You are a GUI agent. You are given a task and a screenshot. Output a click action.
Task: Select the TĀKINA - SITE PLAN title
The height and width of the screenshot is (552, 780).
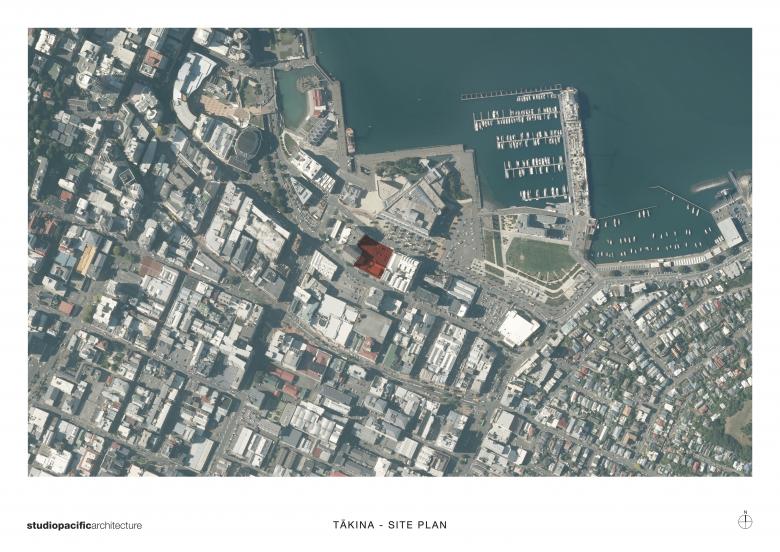pos(390,525)
